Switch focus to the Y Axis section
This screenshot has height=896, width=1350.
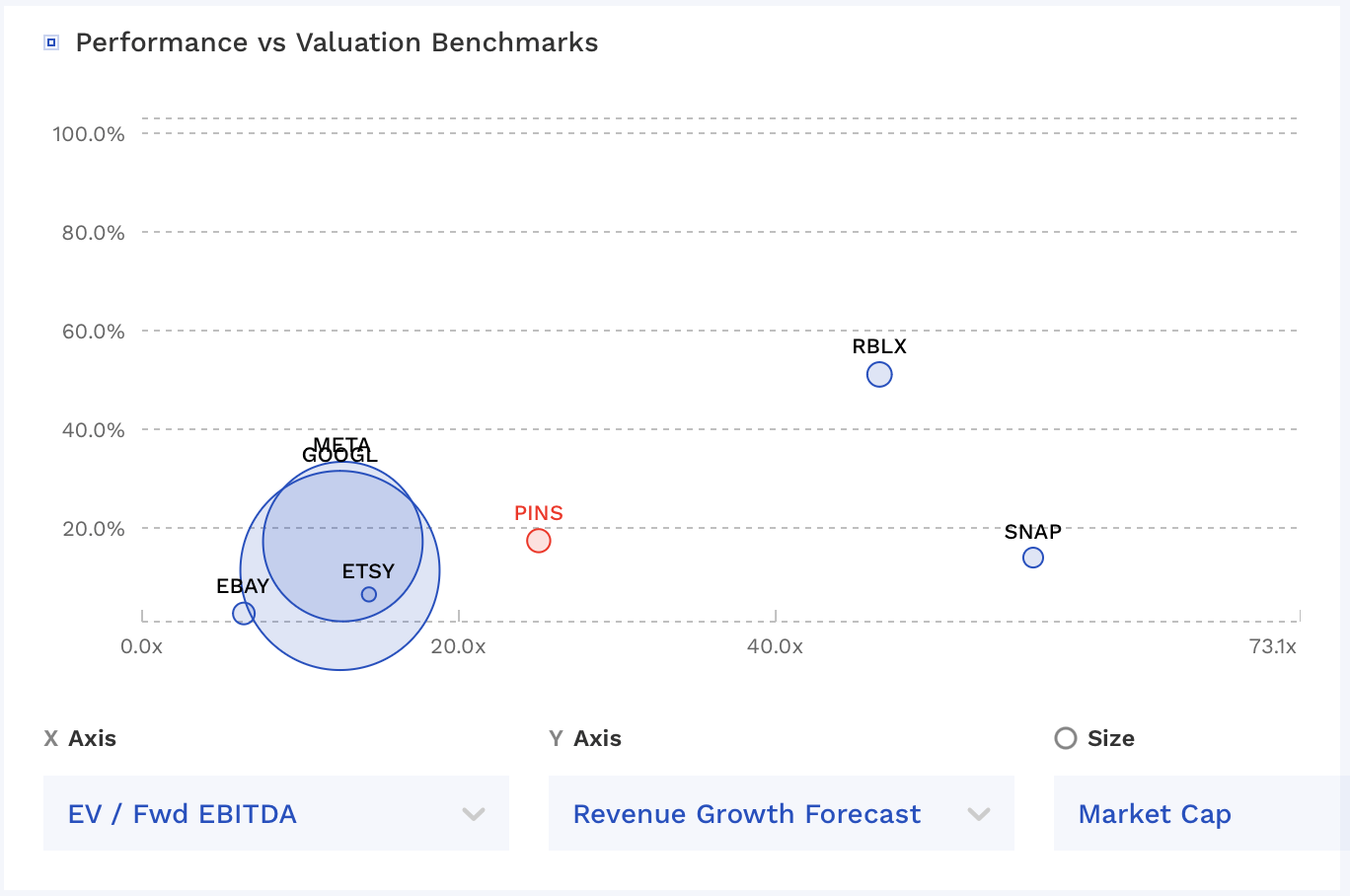tap(586, 738)
